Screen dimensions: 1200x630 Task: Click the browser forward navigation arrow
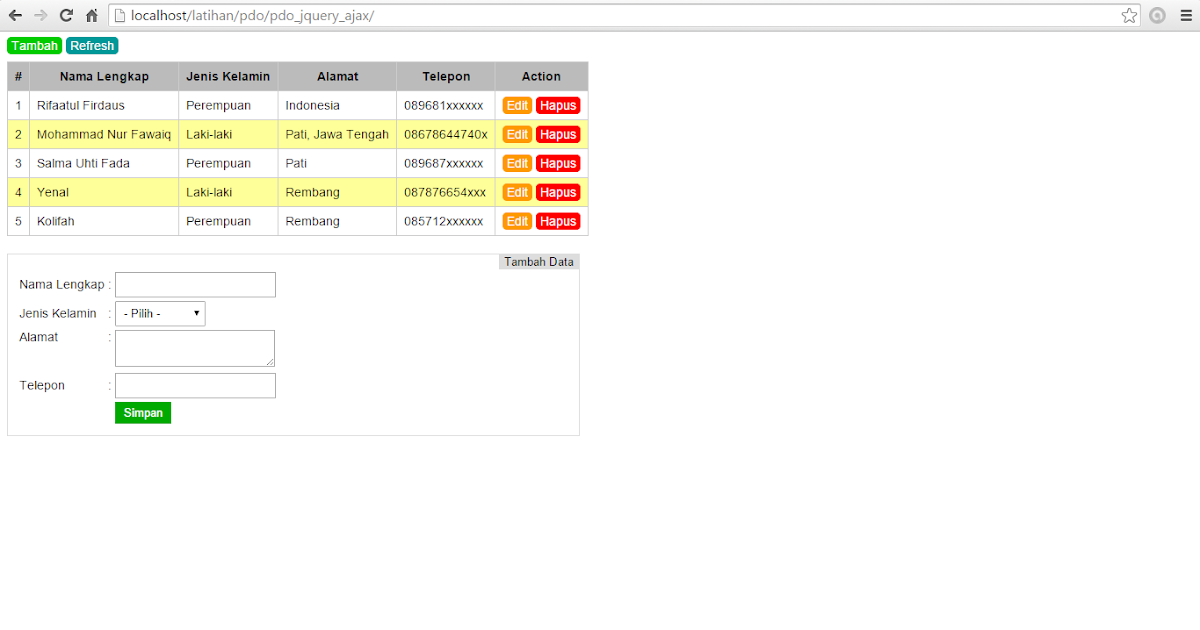pos(40,15)
